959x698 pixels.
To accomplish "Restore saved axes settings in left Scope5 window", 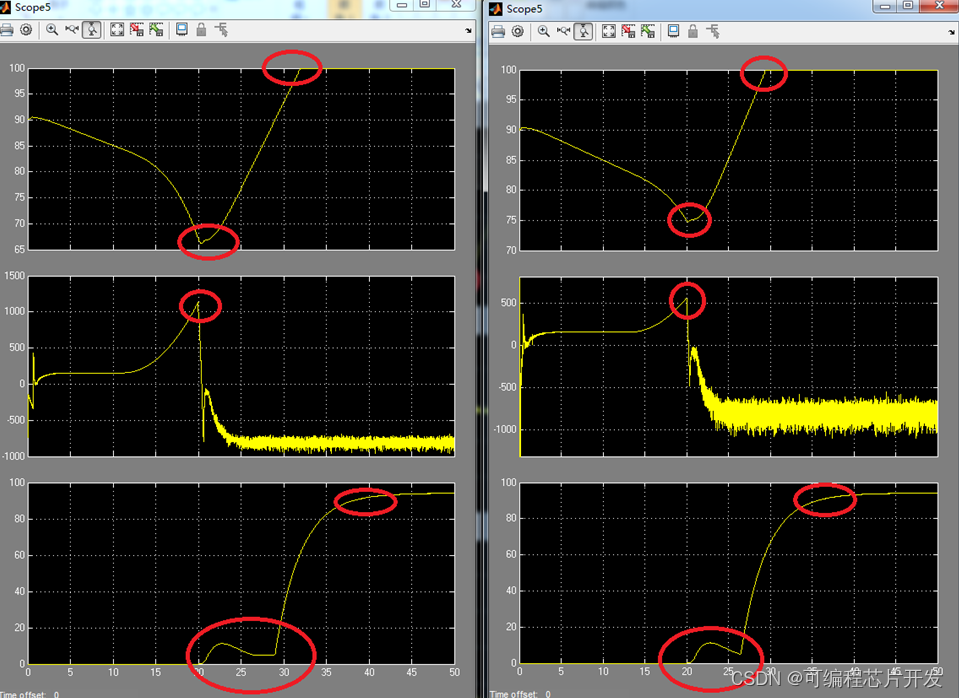I will tap(156, 29).
